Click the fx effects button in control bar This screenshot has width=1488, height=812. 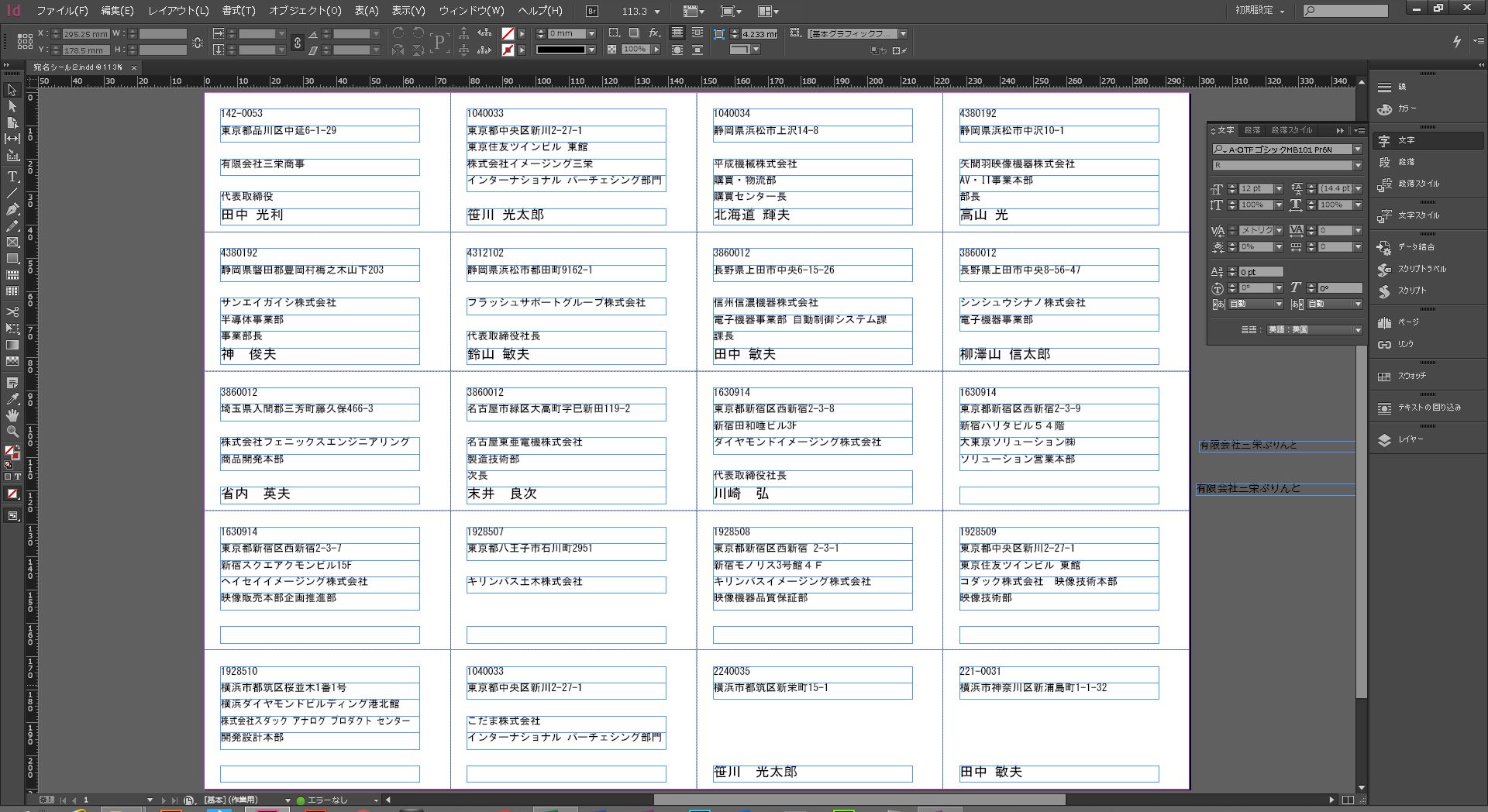point(654,33)
